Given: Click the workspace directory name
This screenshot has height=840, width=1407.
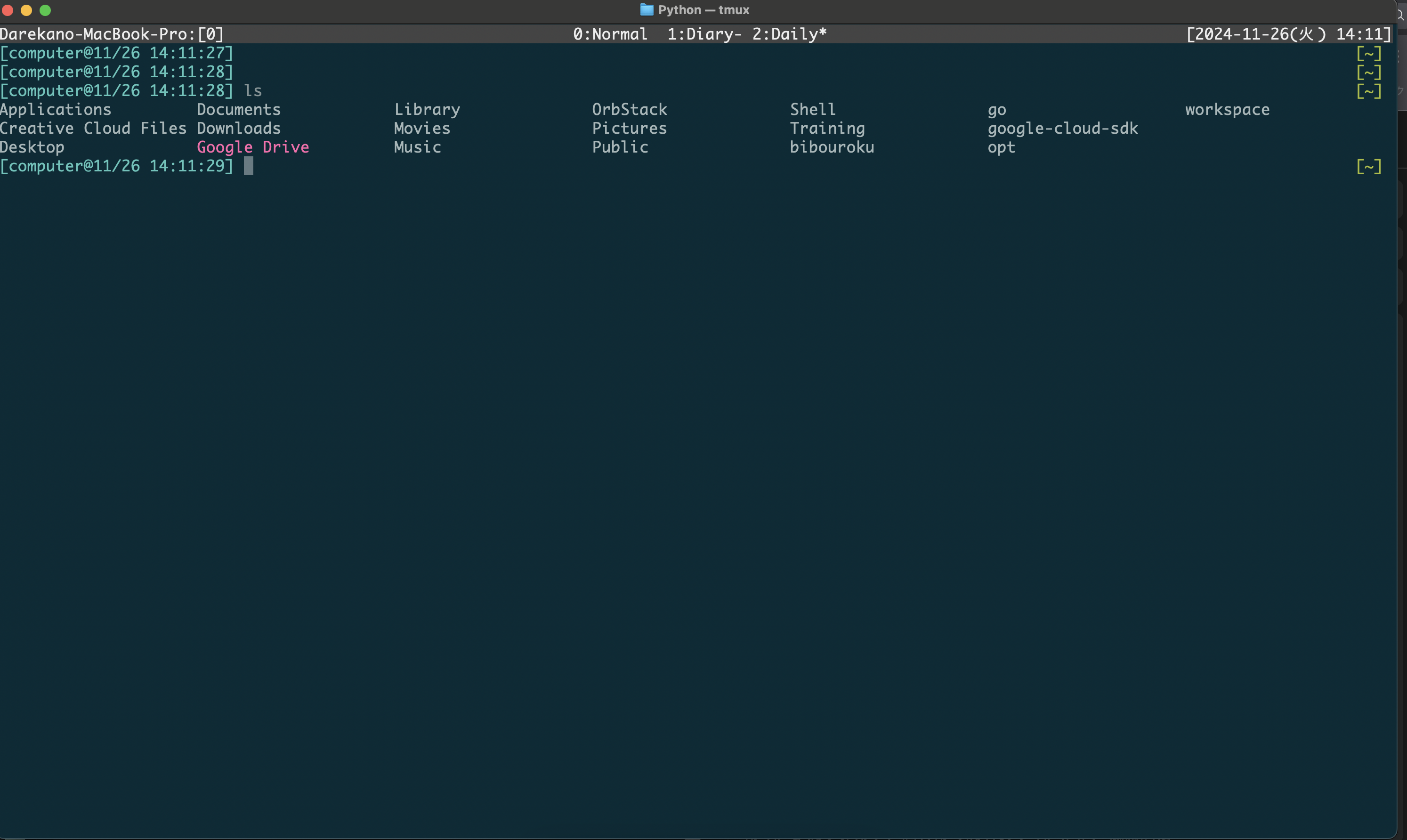Looking at the screenshot, I should (x=1227, y=109).
